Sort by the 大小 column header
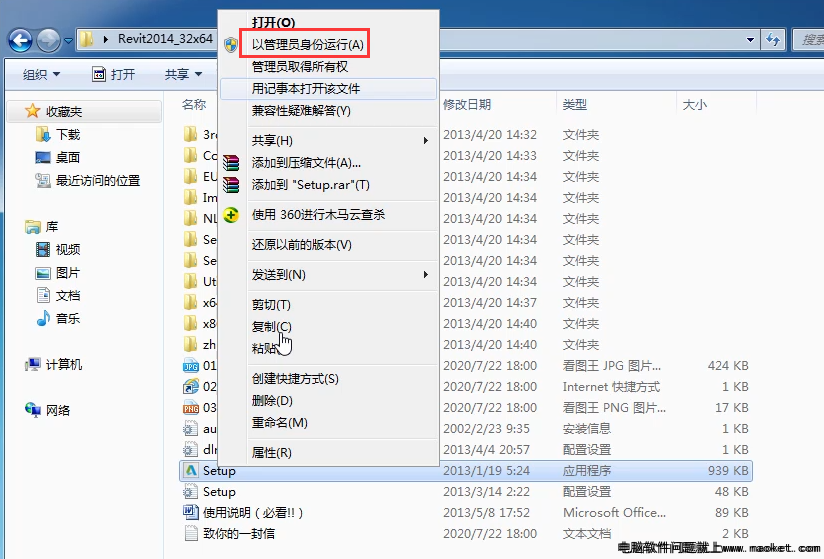This screenshot has width=824, height=559. point(694,105)
